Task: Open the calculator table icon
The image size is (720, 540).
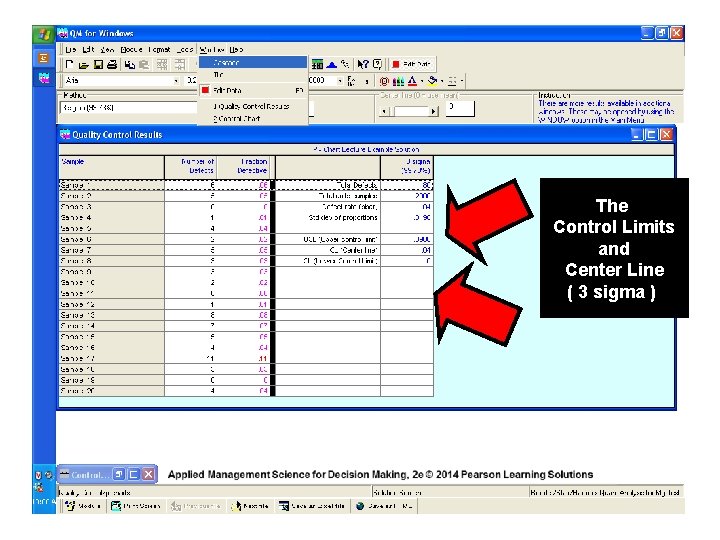Action: click(317, 64)
